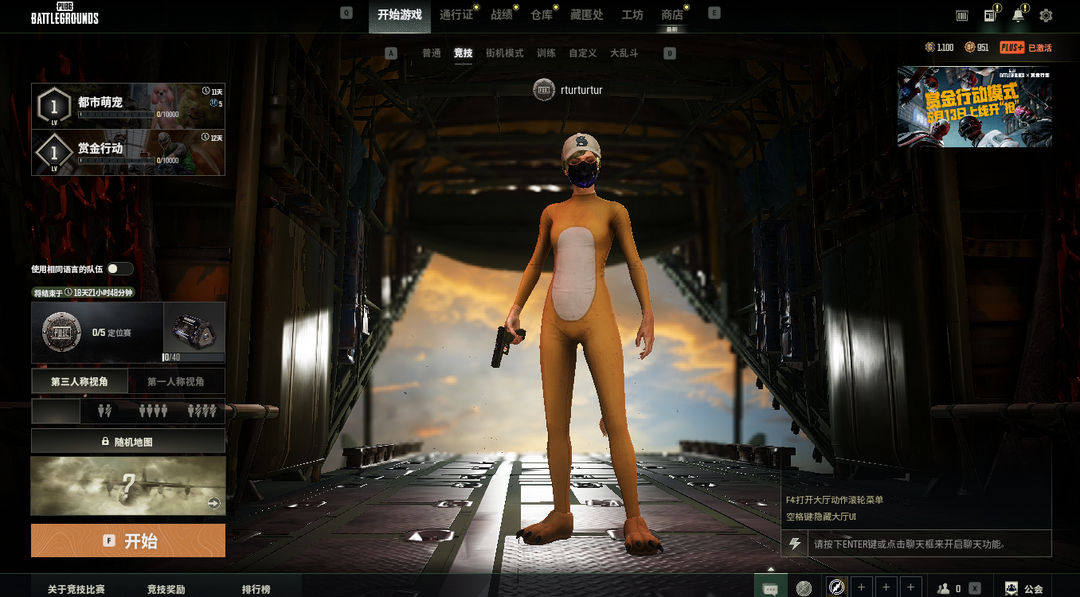Click the D key hint icon
Viewport: 1080px width, 597px height.
click(x=669, y=53)
